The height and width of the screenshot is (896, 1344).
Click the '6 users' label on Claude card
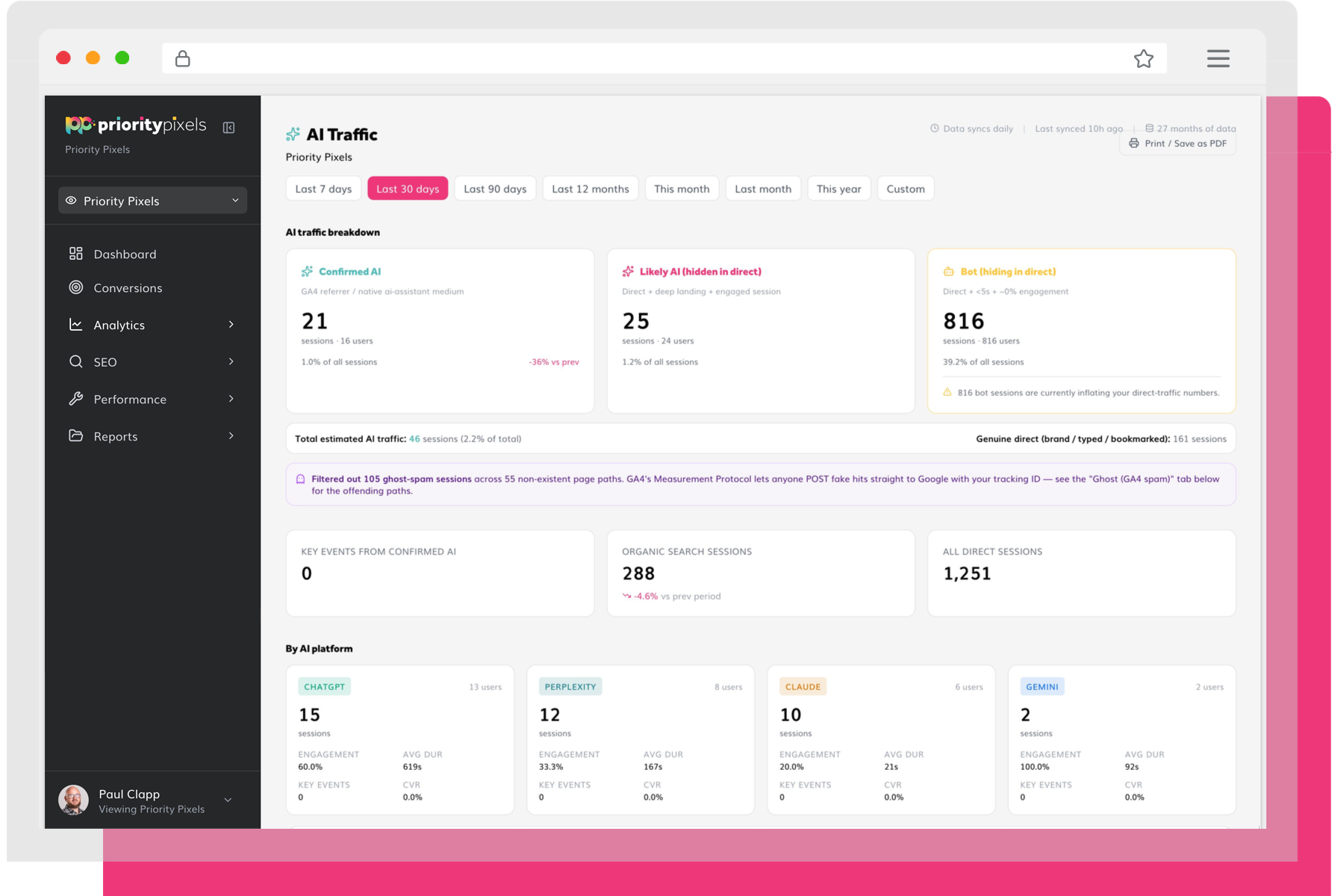969,687
